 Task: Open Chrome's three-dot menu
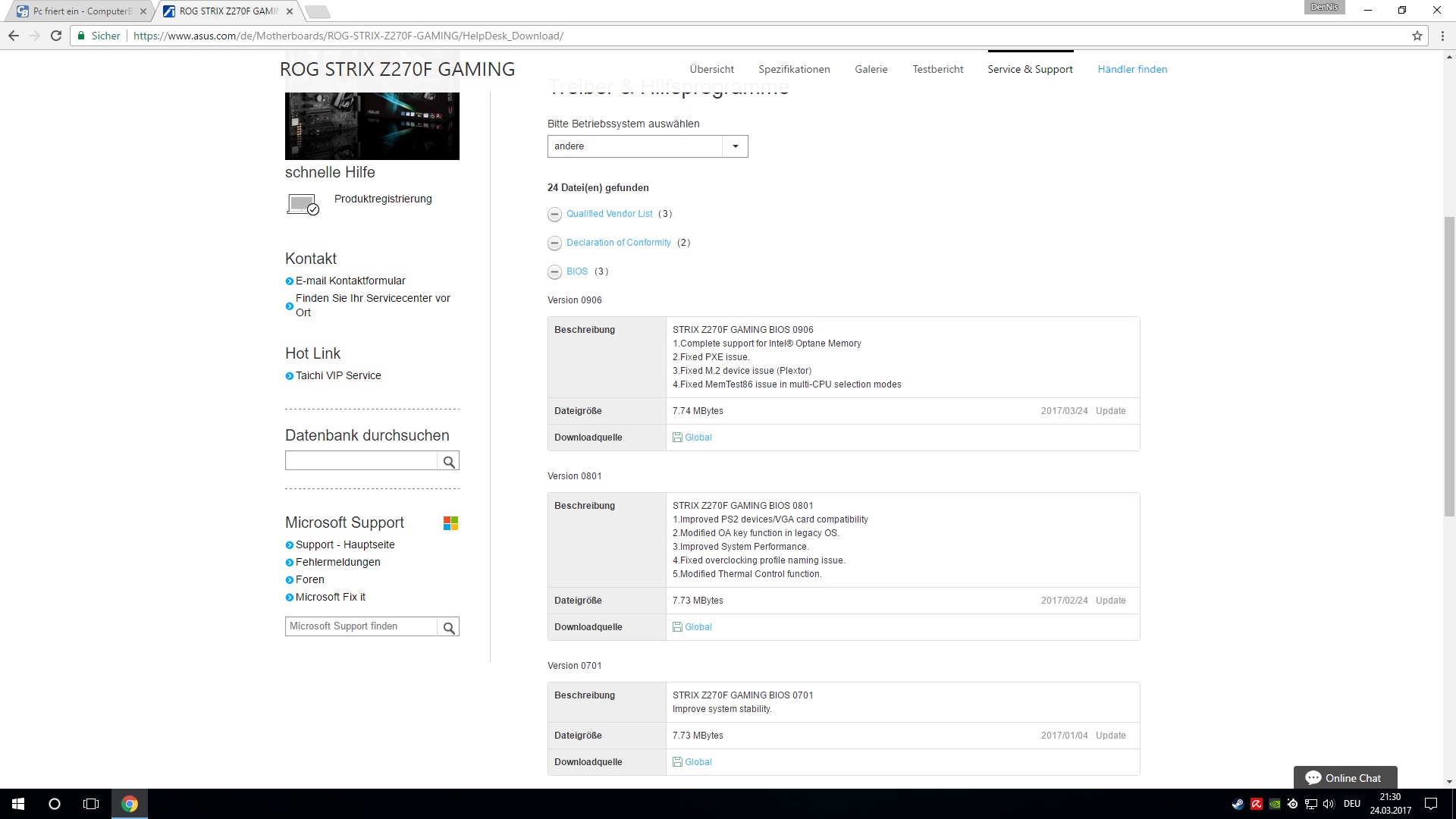tap(1442, 36)
